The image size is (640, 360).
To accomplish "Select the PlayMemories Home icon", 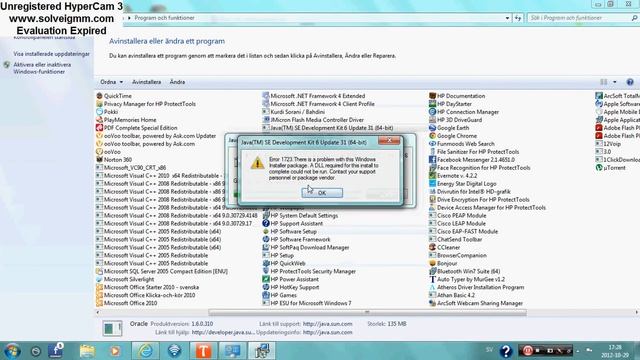I will click(x=99, y=120).
